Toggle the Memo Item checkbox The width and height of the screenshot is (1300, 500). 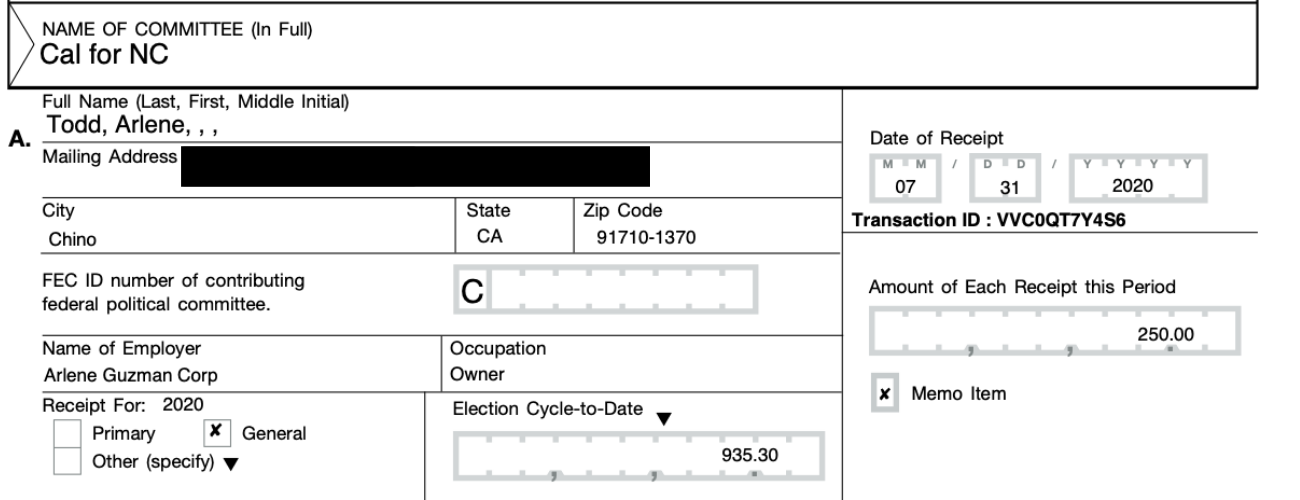[886, 394]
